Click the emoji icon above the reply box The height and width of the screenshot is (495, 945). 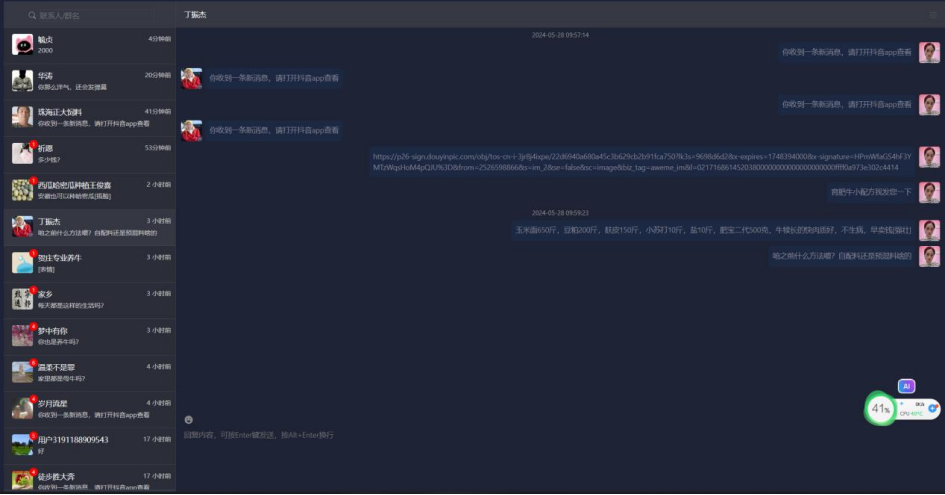pos(188,419)
